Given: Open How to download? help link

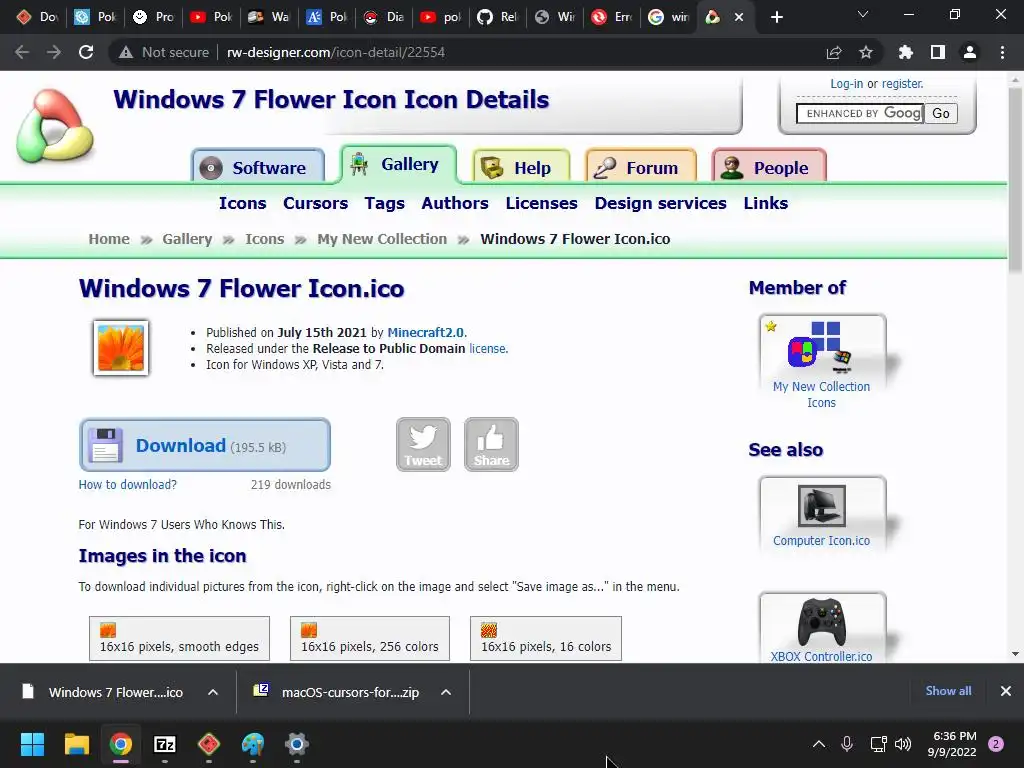Looking at the screenshot, I should click(x=127, y=485).
